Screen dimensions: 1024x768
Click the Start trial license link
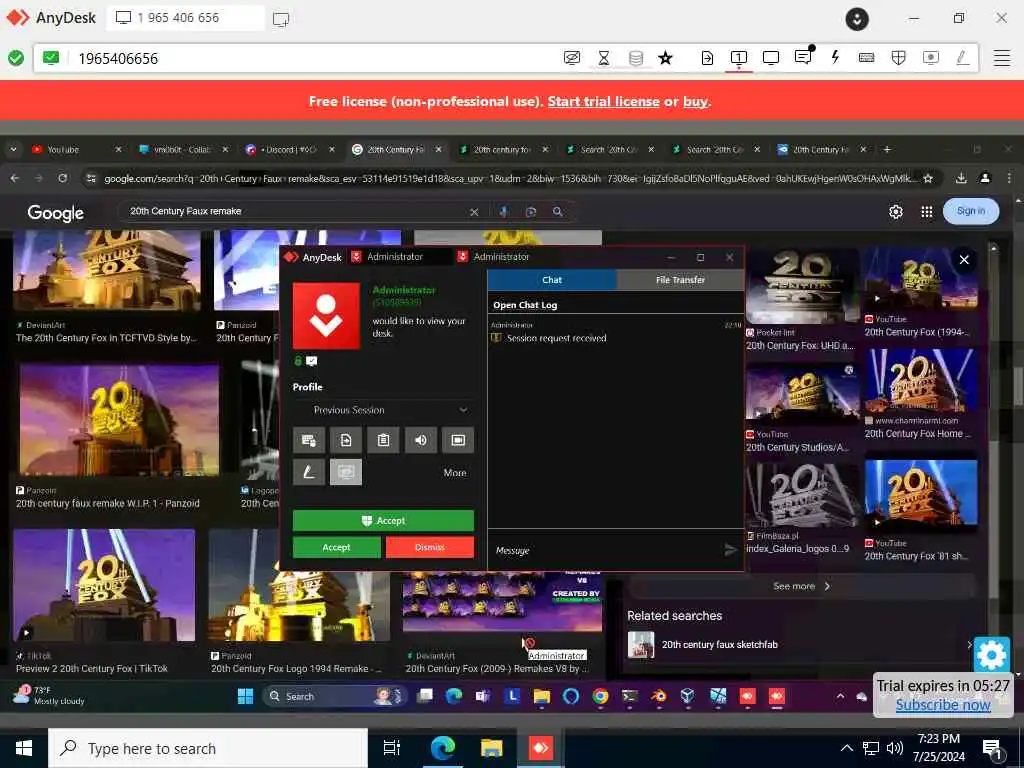[603, 101]
